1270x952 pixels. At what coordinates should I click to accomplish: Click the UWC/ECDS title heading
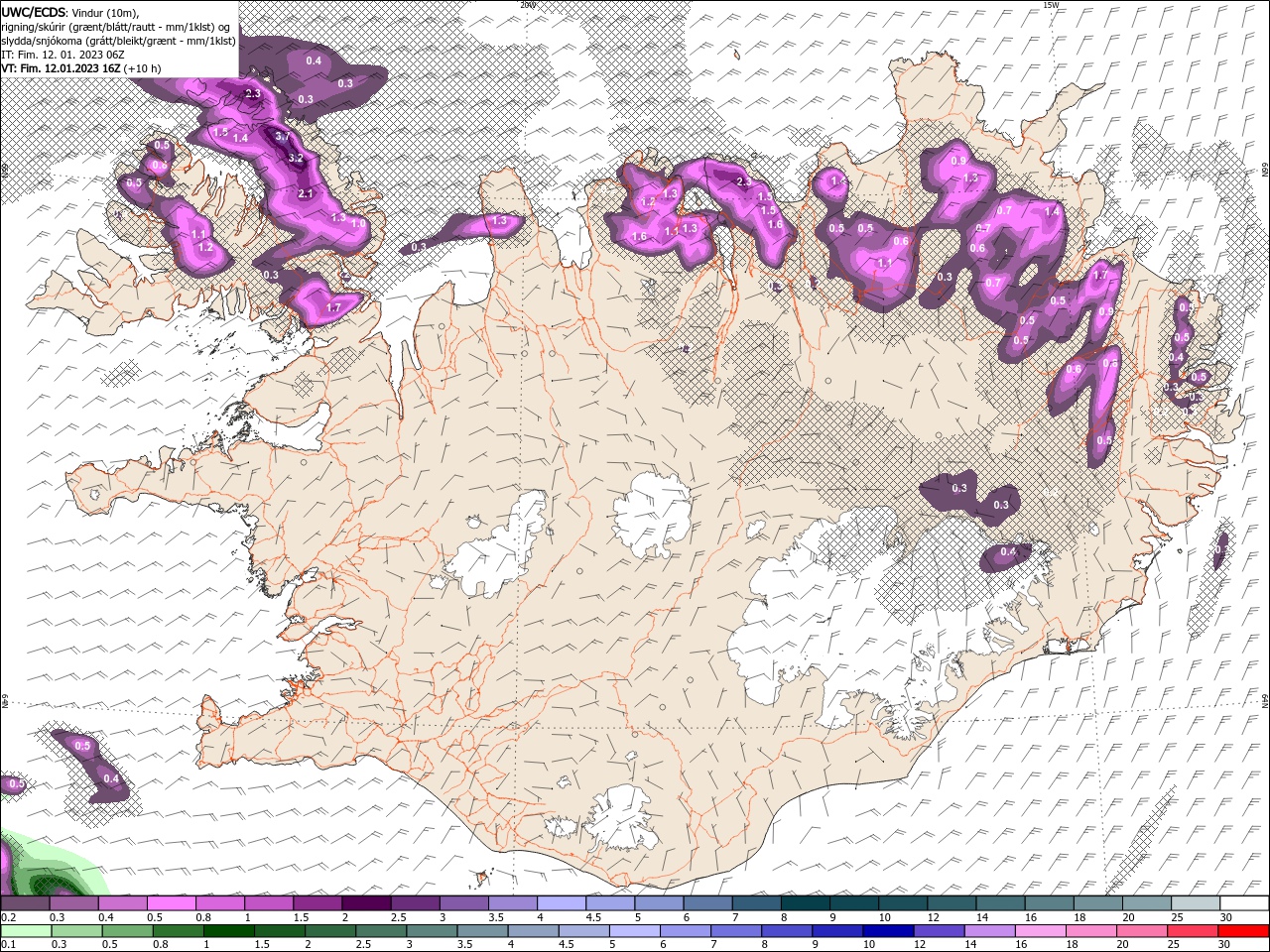coord(34,12)
